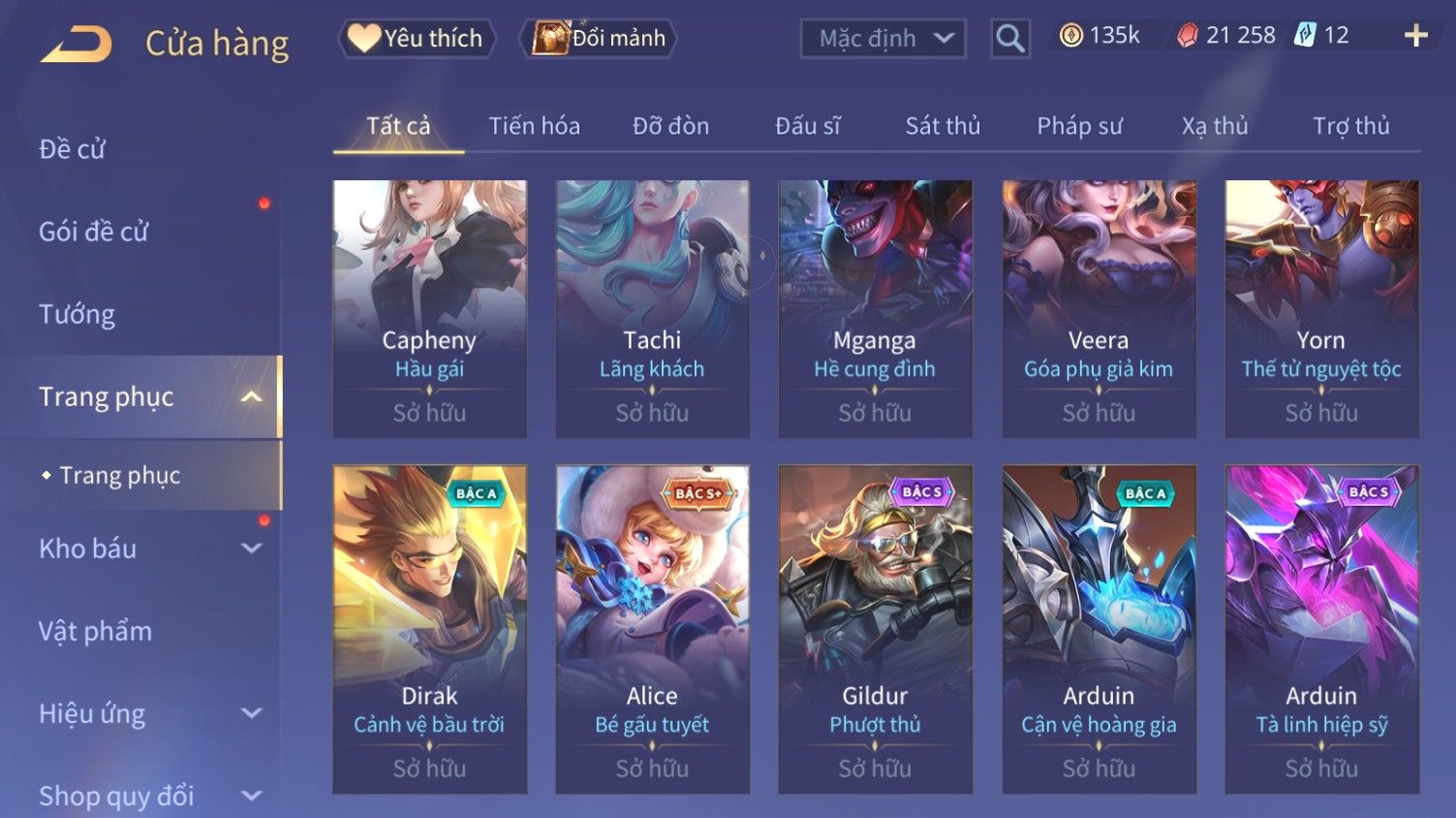Expand the Hiệu ứng sidebar section

(252, 713)
